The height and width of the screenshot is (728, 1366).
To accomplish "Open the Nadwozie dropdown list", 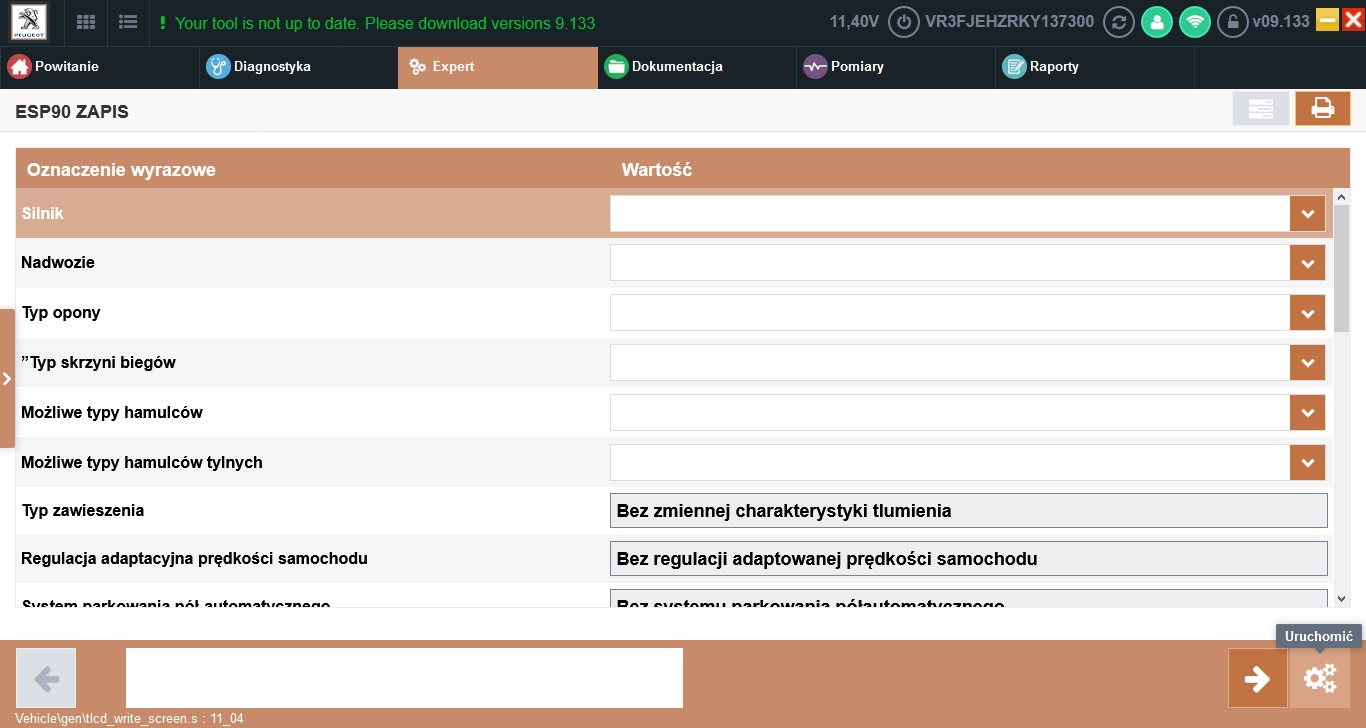I will coord(1307,264).
